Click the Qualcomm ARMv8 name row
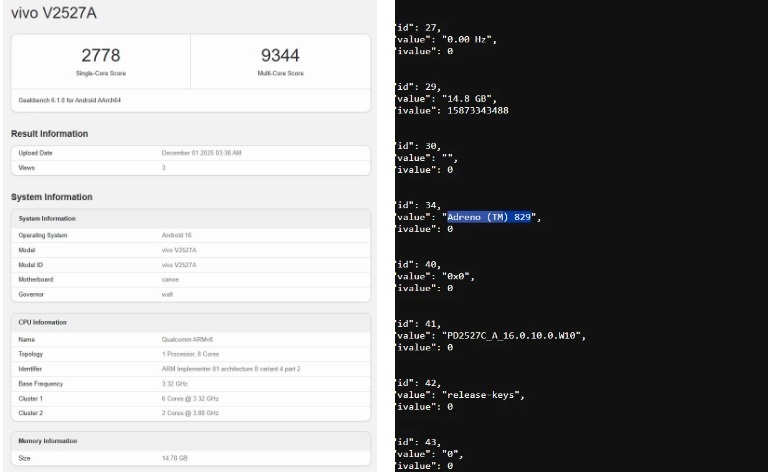Image resolution: width=768 pixels, height=473 pixels. click(190, 339)
